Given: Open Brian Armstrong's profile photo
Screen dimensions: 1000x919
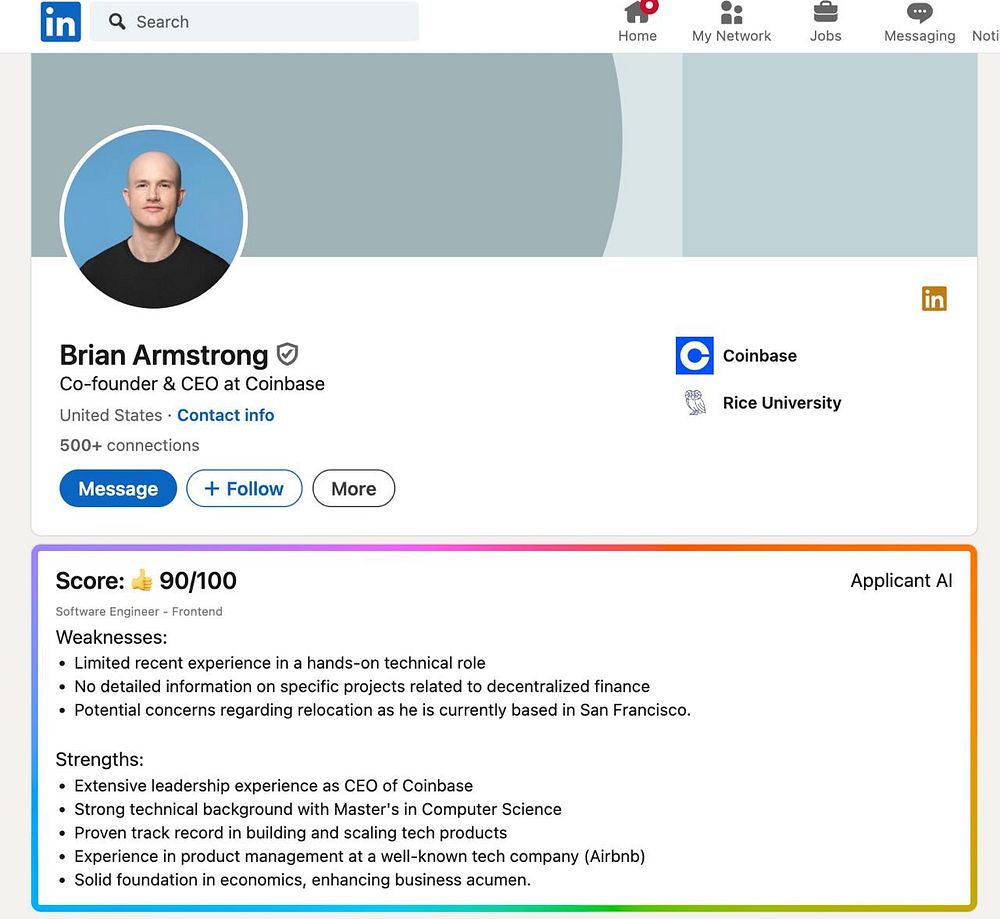Looking at the screenshot, I should coord(153,218).
